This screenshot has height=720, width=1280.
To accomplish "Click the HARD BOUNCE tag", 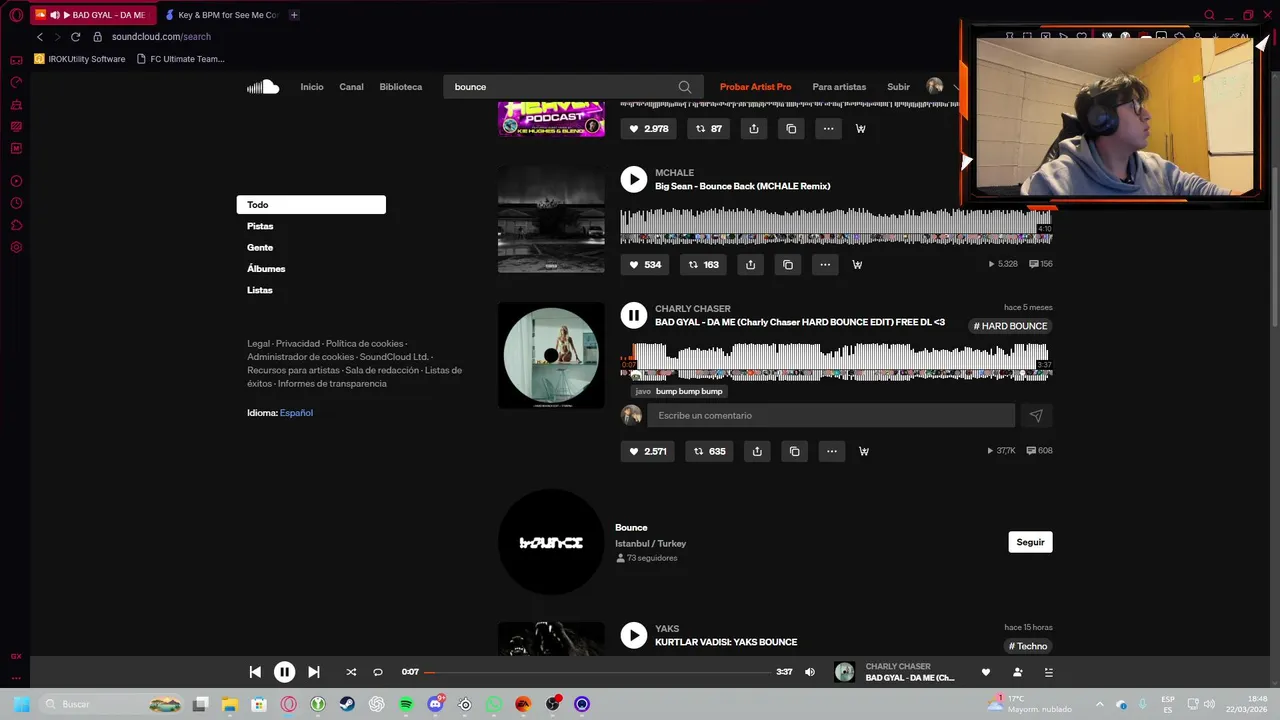I will click(x=1010, y=326).
